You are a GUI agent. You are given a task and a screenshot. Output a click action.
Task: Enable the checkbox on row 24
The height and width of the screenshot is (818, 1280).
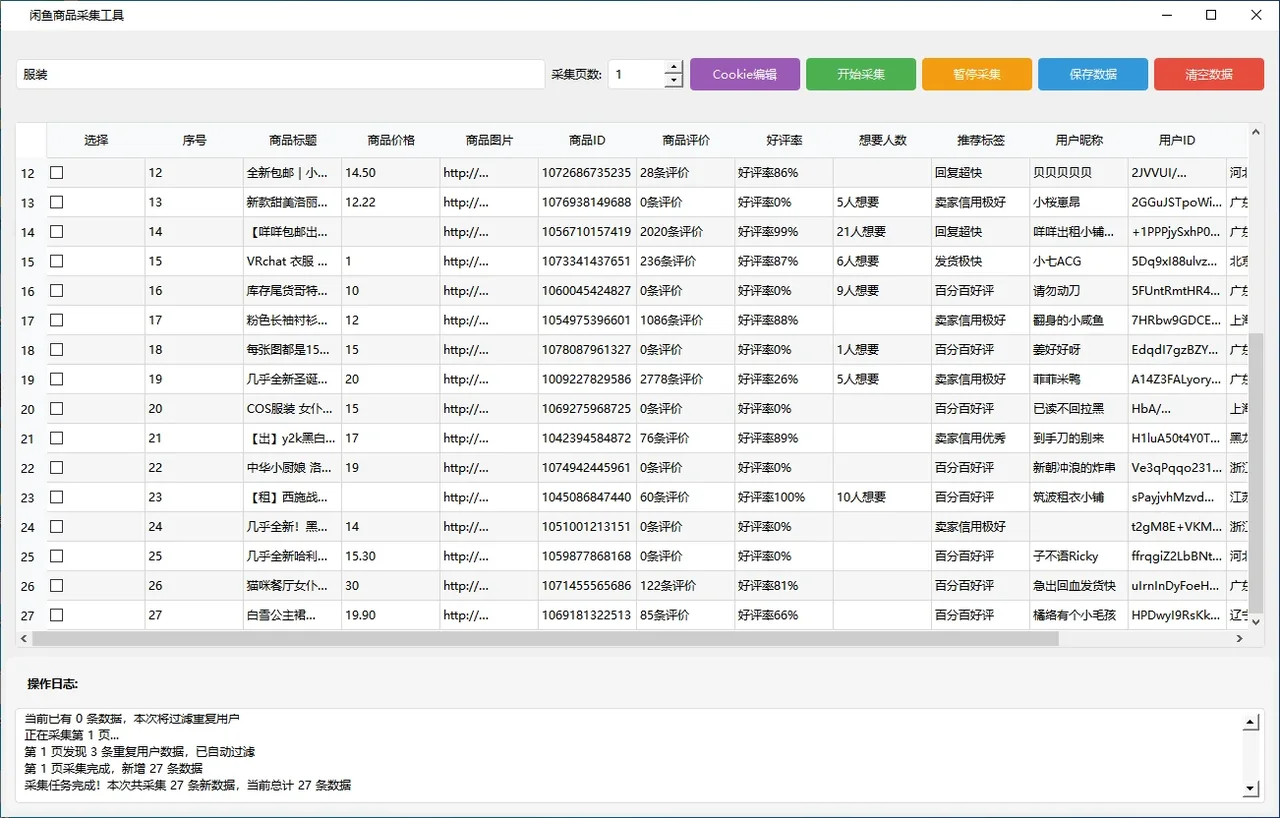(x=57, y=526)
